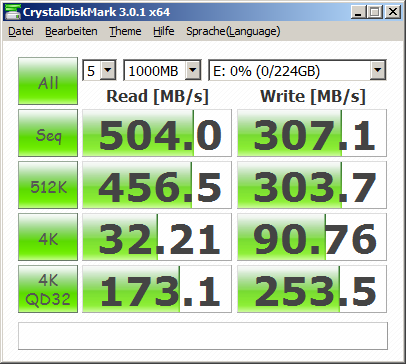Expand the drive selection dropdown E:
This screenshot has height=364, width=406.
378,70
